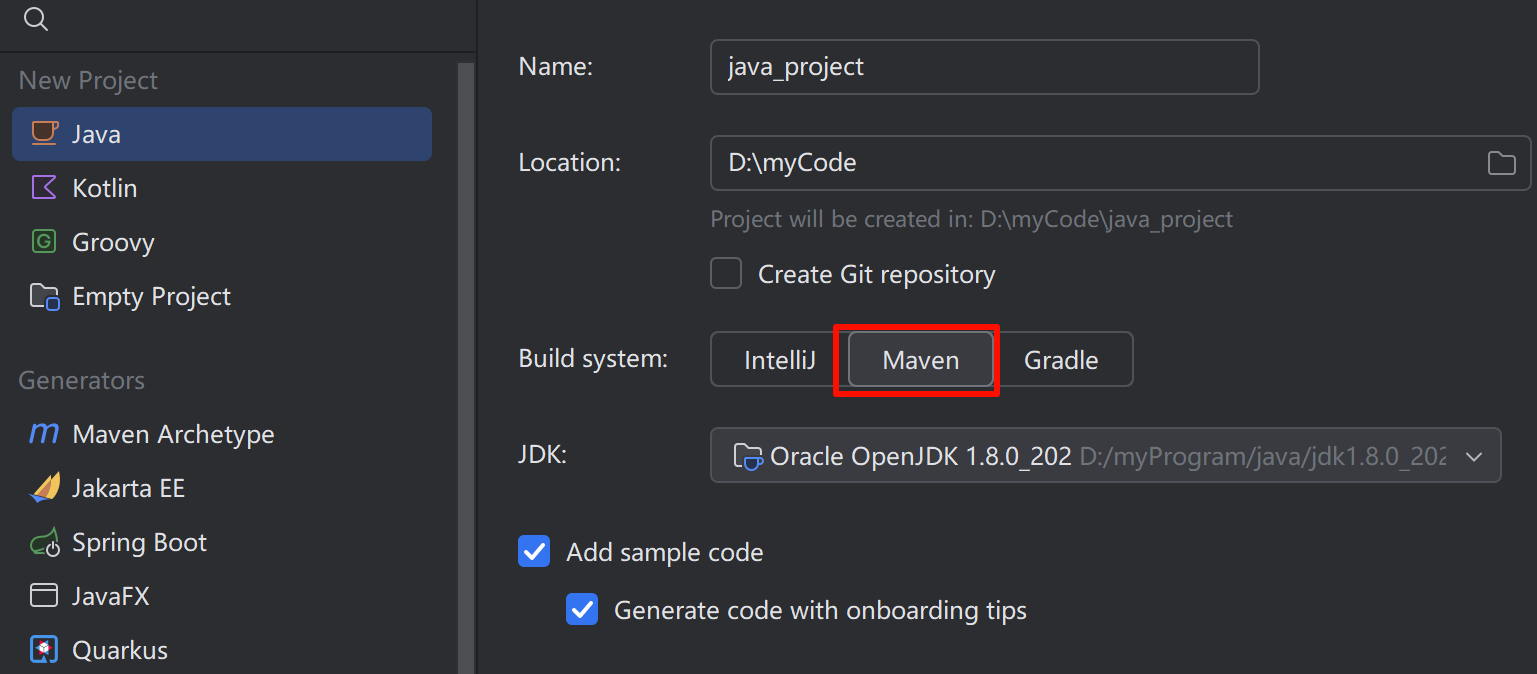Click the Build system label
The width and height of the screenshot is (1537, 674).
[x=593, y=358]
